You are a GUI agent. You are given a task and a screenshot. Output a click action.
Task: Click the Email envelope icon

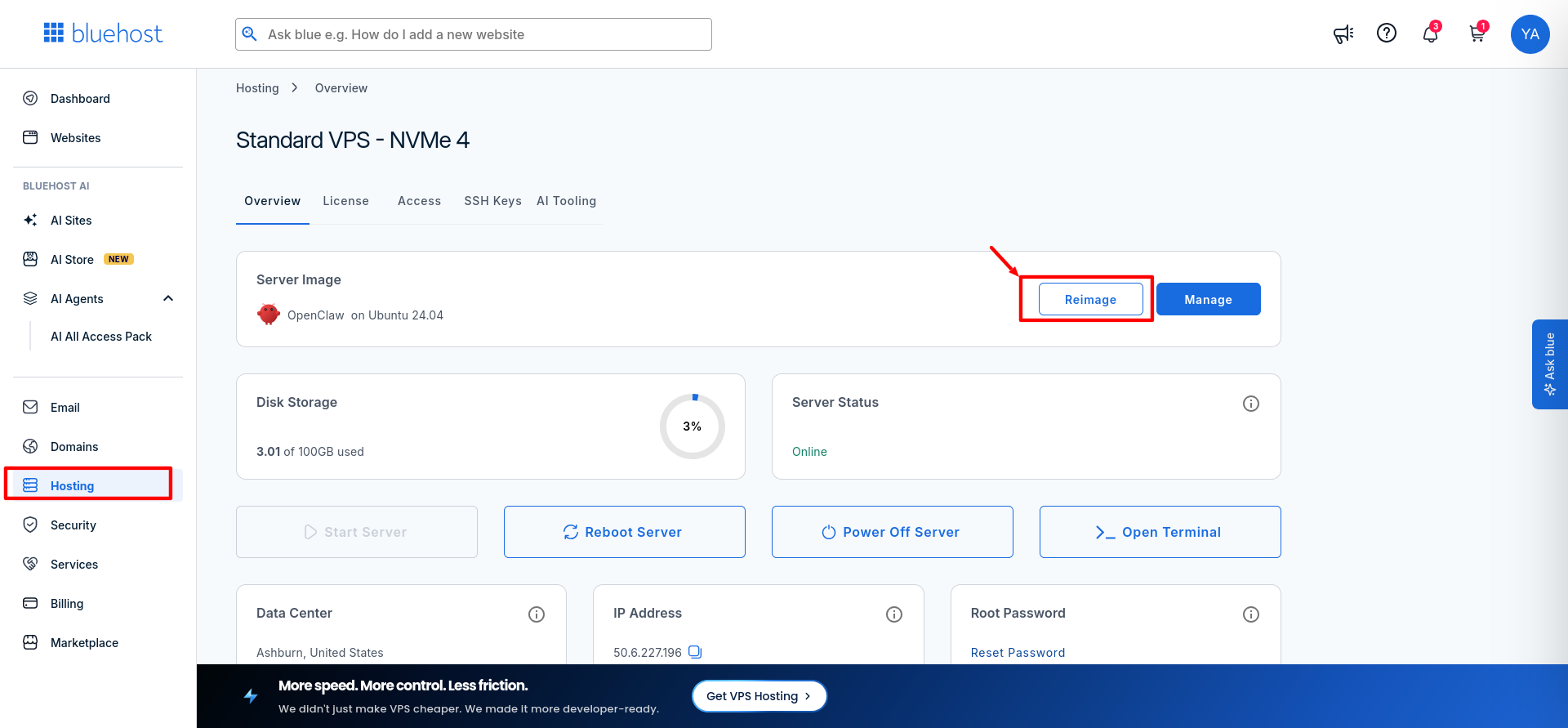pos(30,407)
